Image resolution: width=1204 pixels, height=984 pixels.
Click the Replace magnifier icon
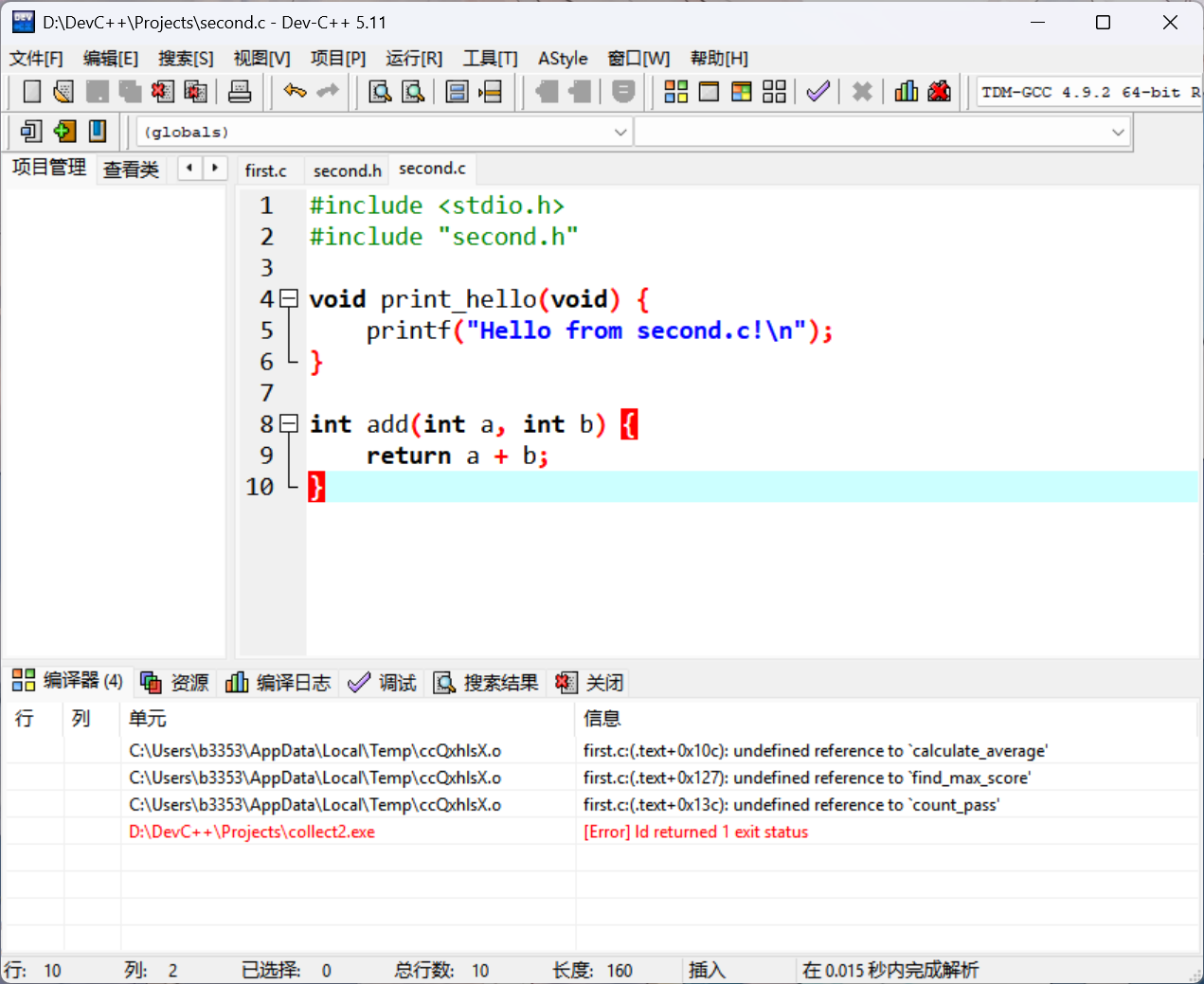coord(413,92)
